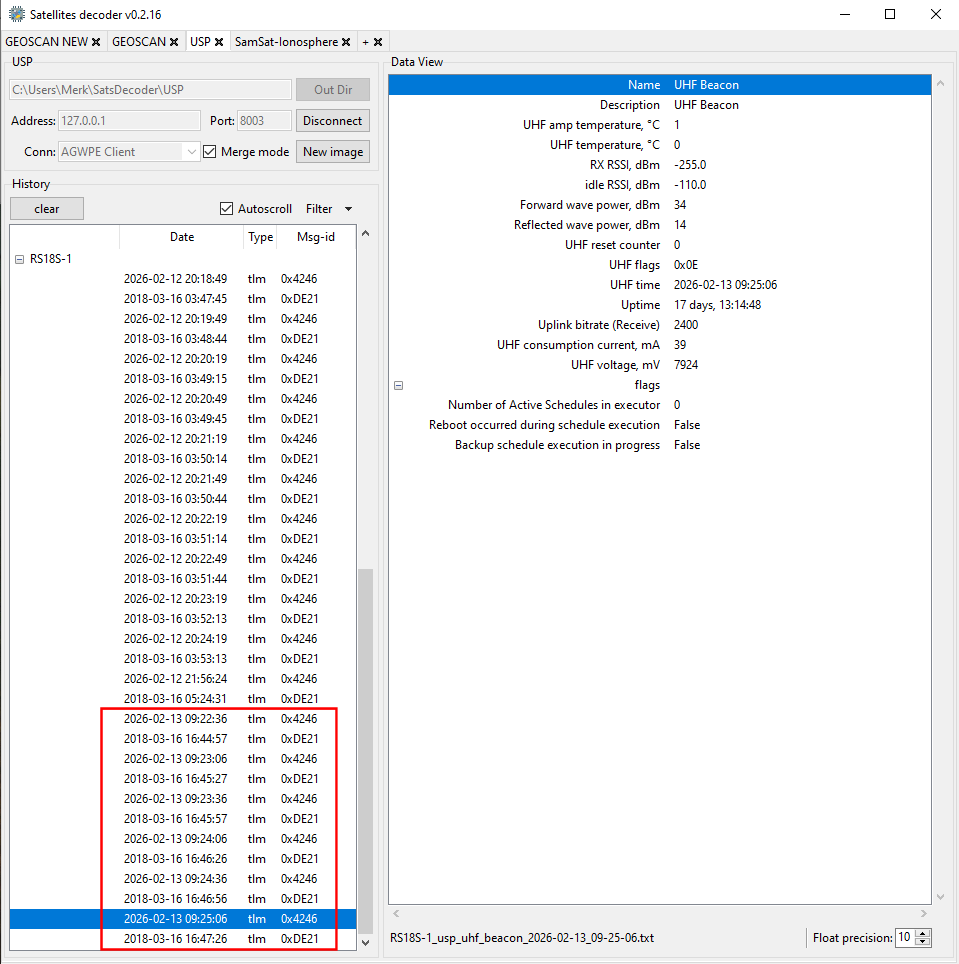Collapse the RS18S-1 tree node

click(x=19, y=259)
